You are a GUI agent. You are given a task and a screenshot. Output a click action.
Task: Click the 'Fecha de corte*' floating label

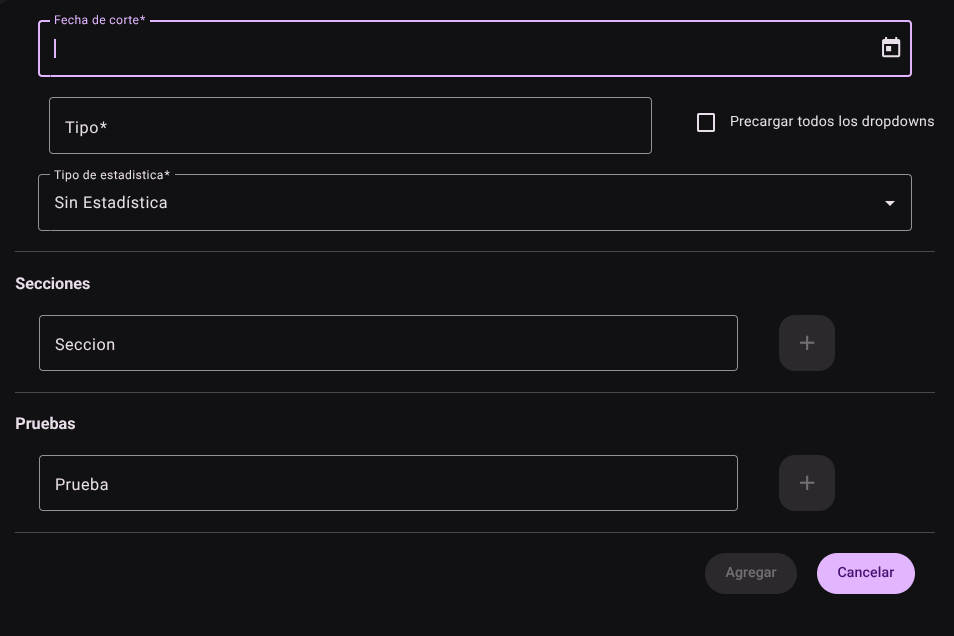tap(100, 20)
